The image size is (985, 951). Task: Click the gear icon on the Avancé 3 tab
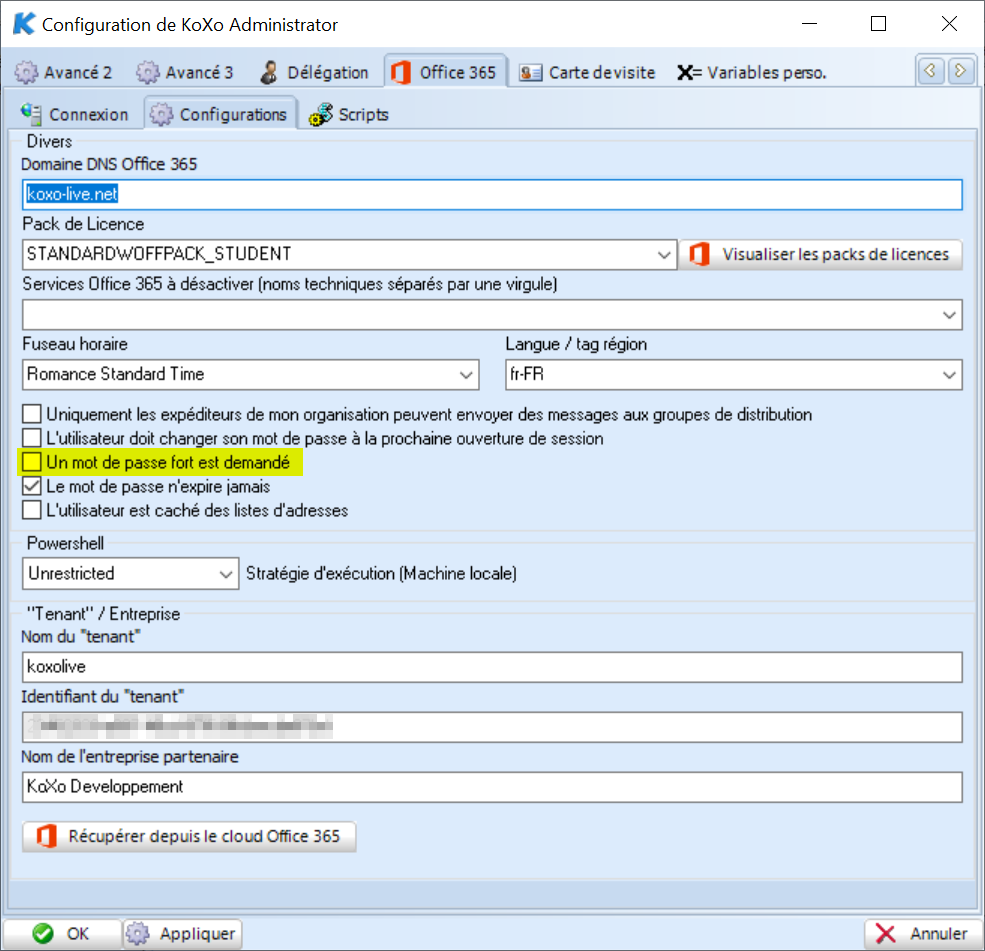click(x=148, y=72)
